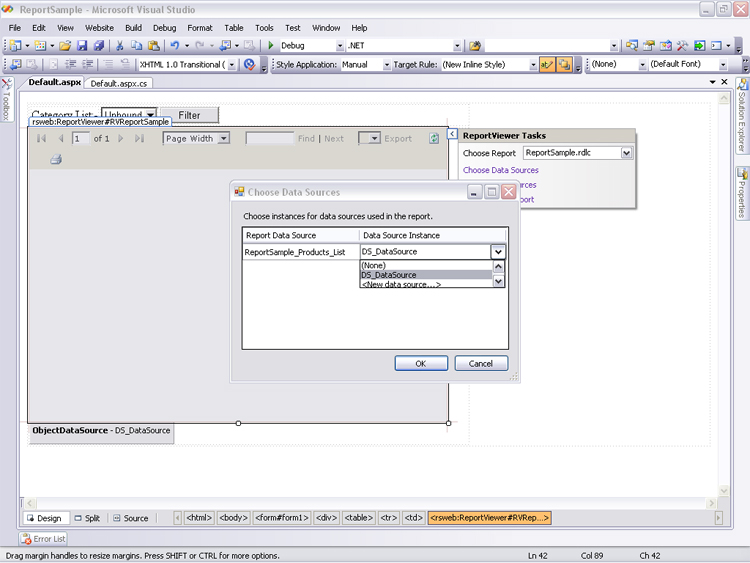Open the Properties Window toolbar icon

(649, 45)
